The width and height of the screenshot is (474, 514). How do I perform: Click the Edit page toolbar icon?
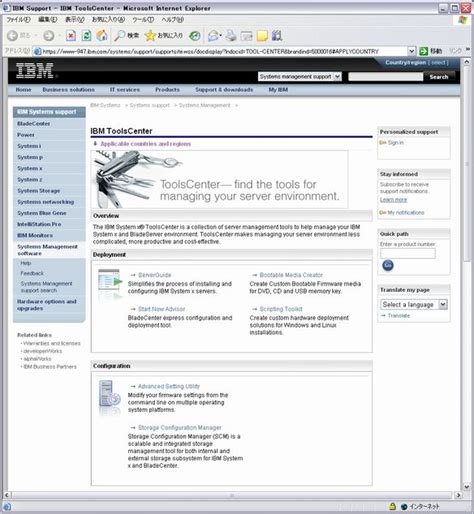(246, 35)
